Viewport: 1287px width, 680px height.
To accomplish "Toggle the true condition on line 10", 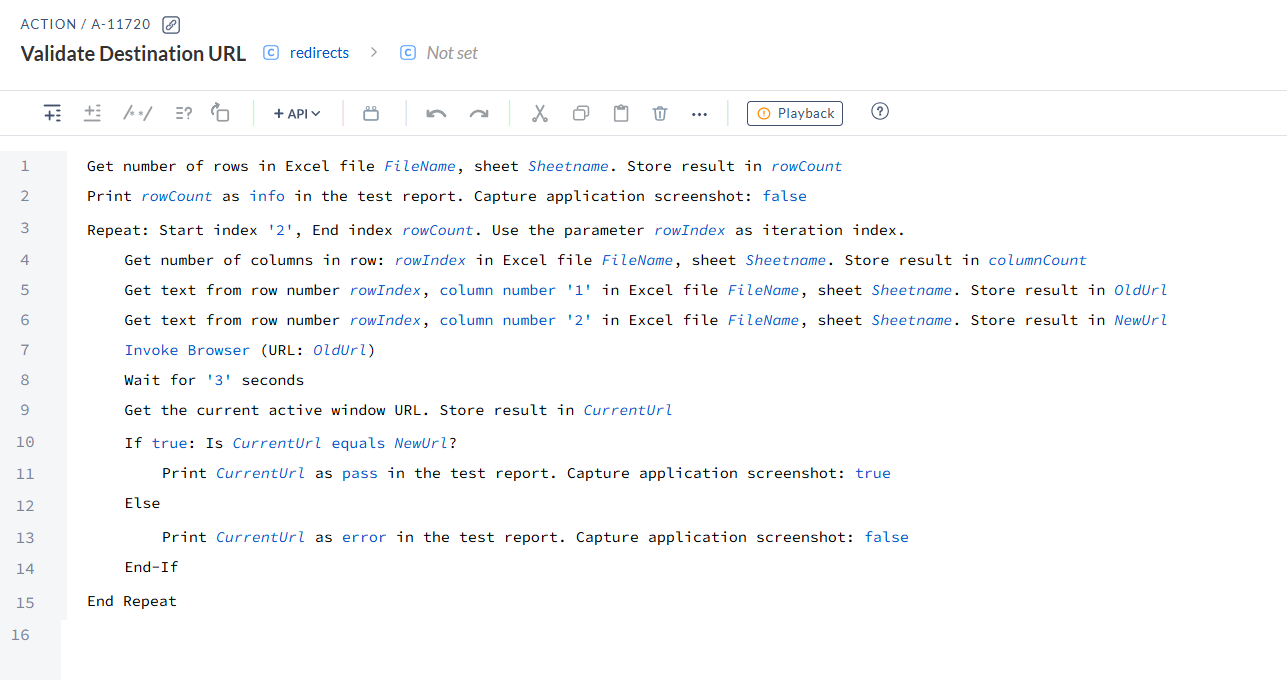I will click(169, 442).
